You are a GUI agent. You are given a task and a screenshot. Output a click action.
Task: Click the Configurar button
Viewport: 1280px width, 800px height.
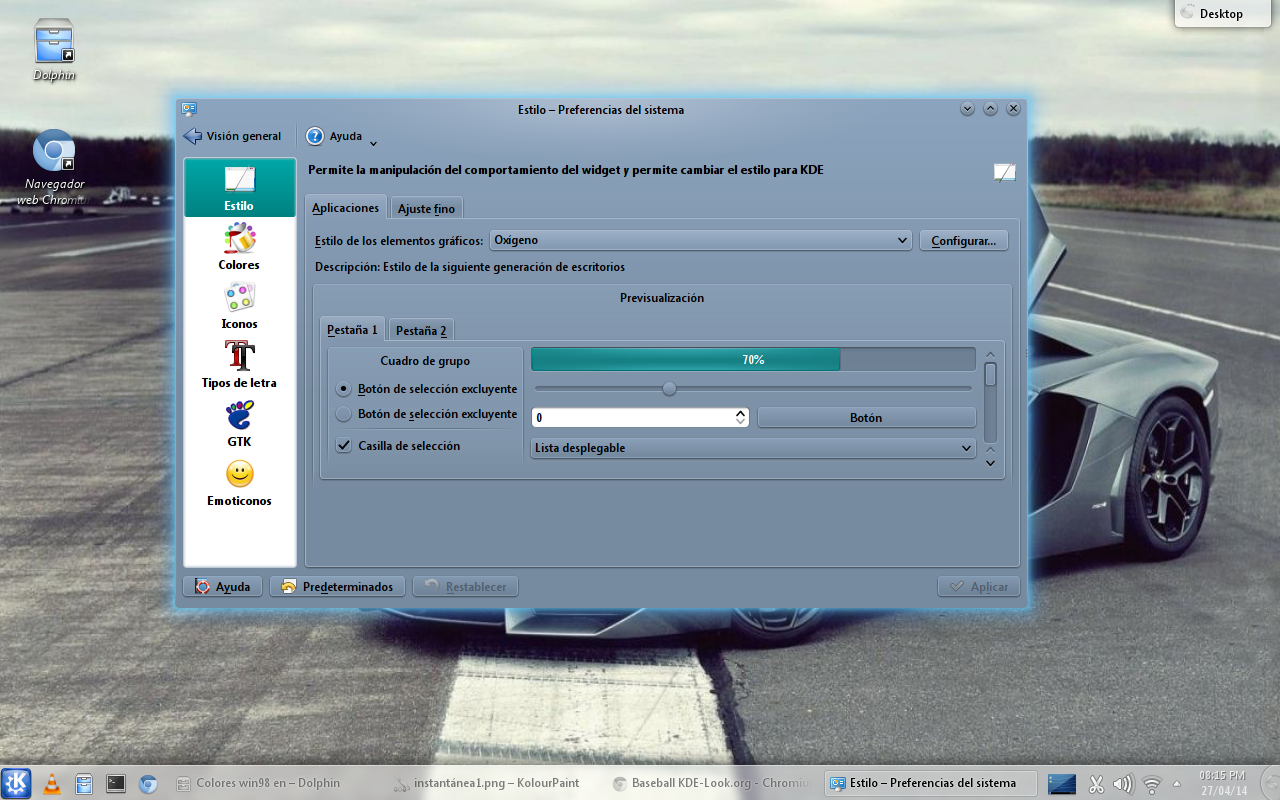coord(963,240)
